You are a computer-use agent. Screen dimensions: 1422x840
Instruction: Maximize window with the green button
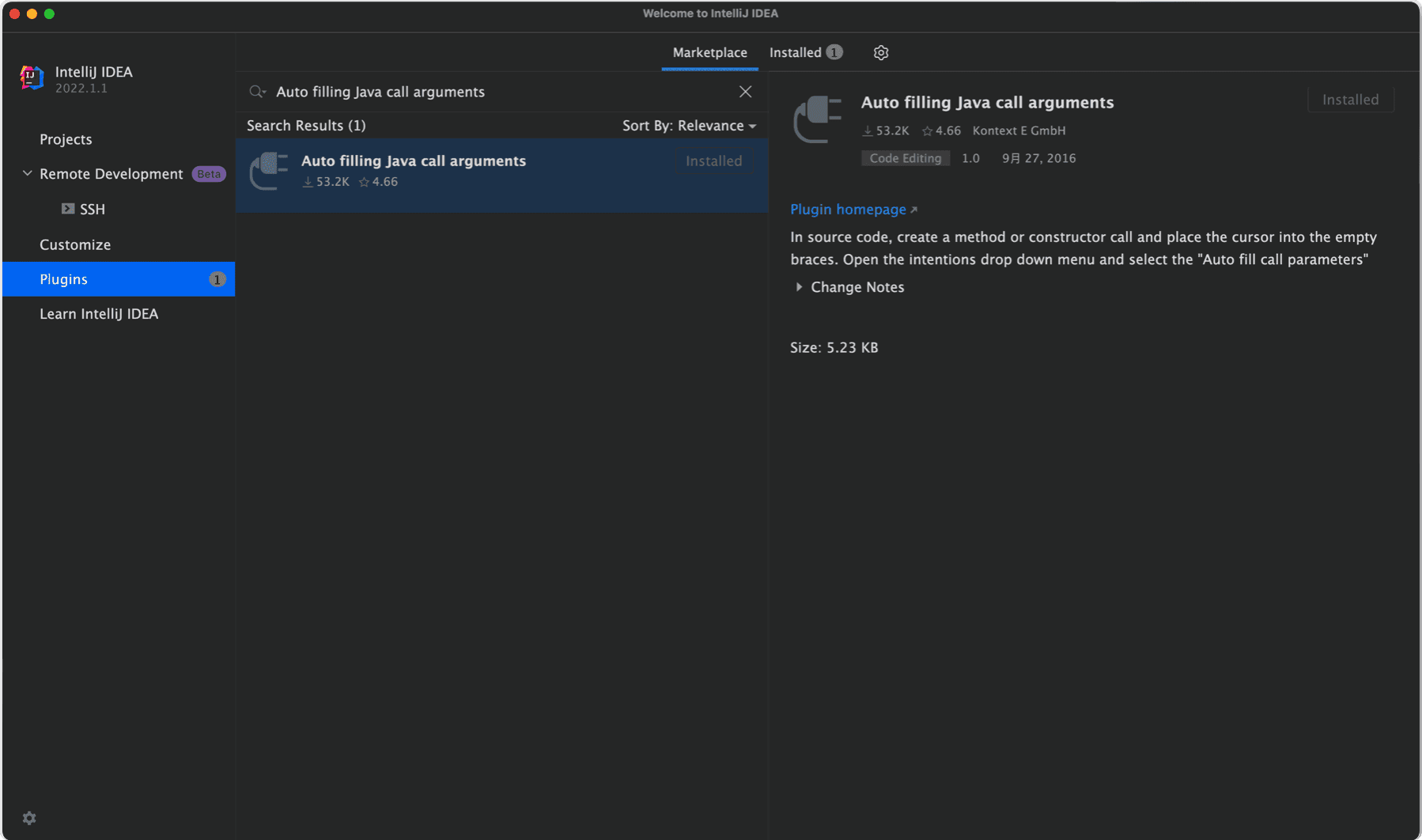(x=49, y=13)
